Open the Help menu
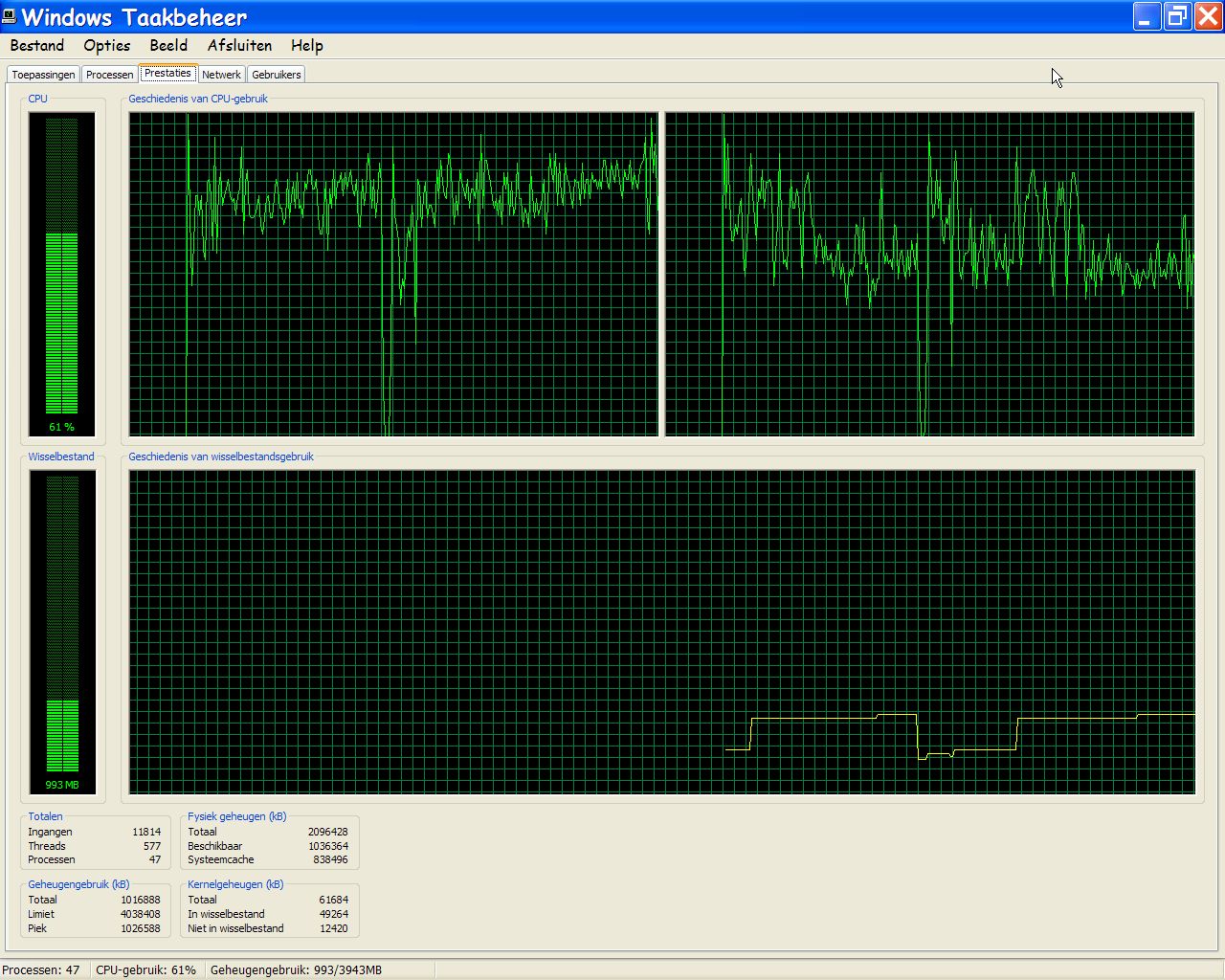The image size is (1225, 980). (307, 45)
